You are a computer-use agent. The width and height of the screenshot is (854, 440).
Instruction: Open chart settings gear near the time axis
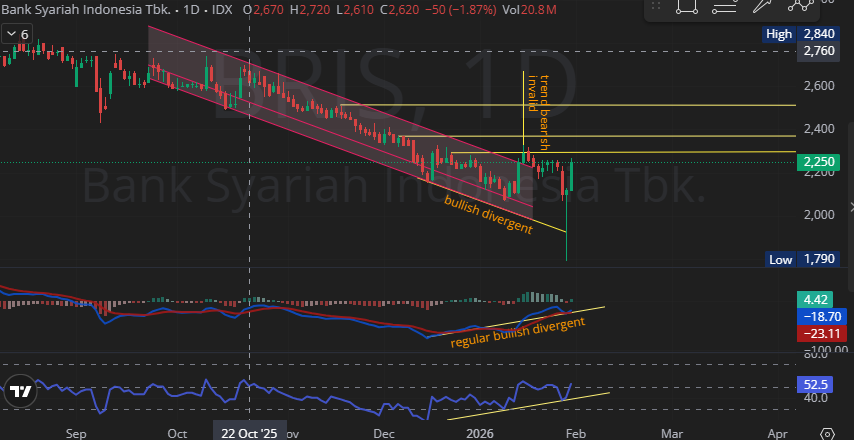pyautogui.click(x=828, y=434)
